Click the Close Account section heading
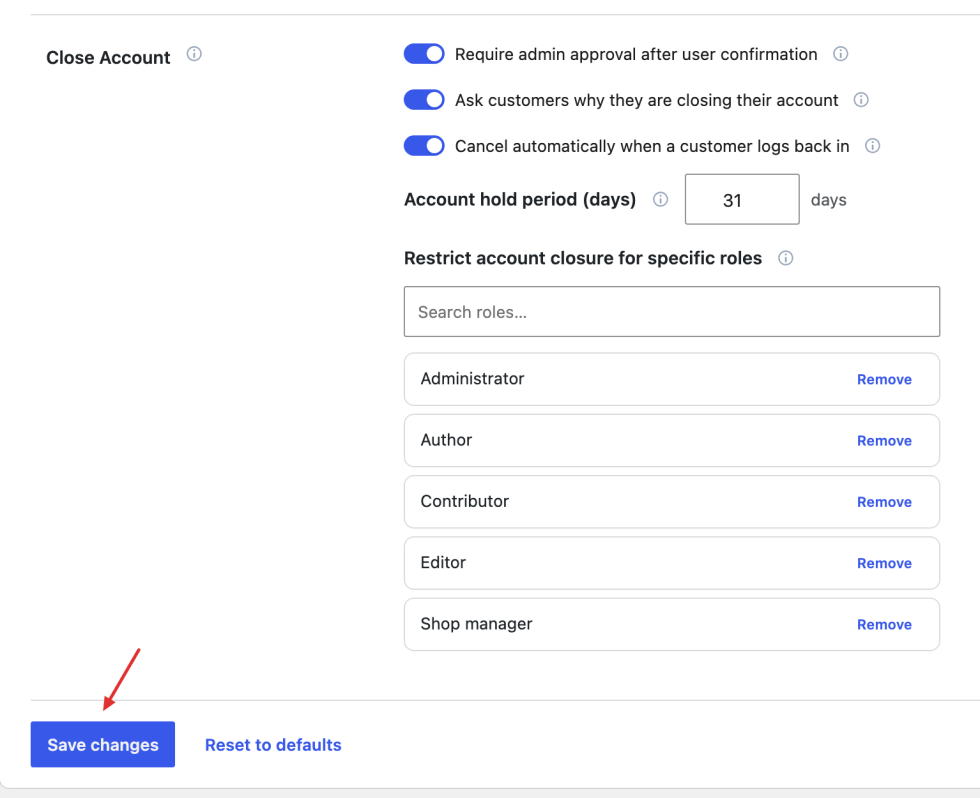980x798 pixels. (108, 57)
